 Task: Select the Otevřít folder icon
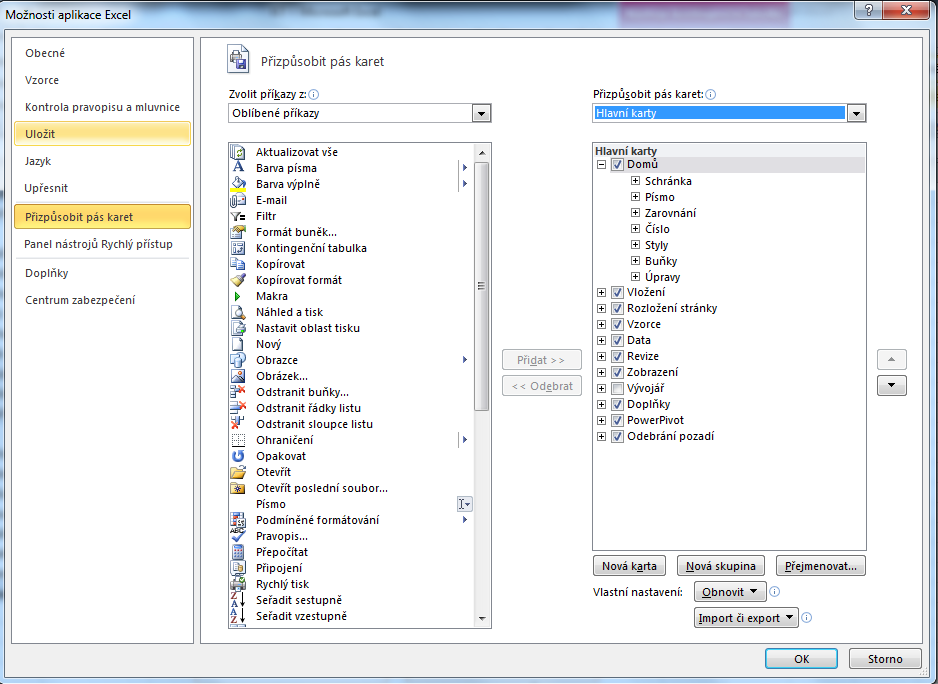(238, 472)
